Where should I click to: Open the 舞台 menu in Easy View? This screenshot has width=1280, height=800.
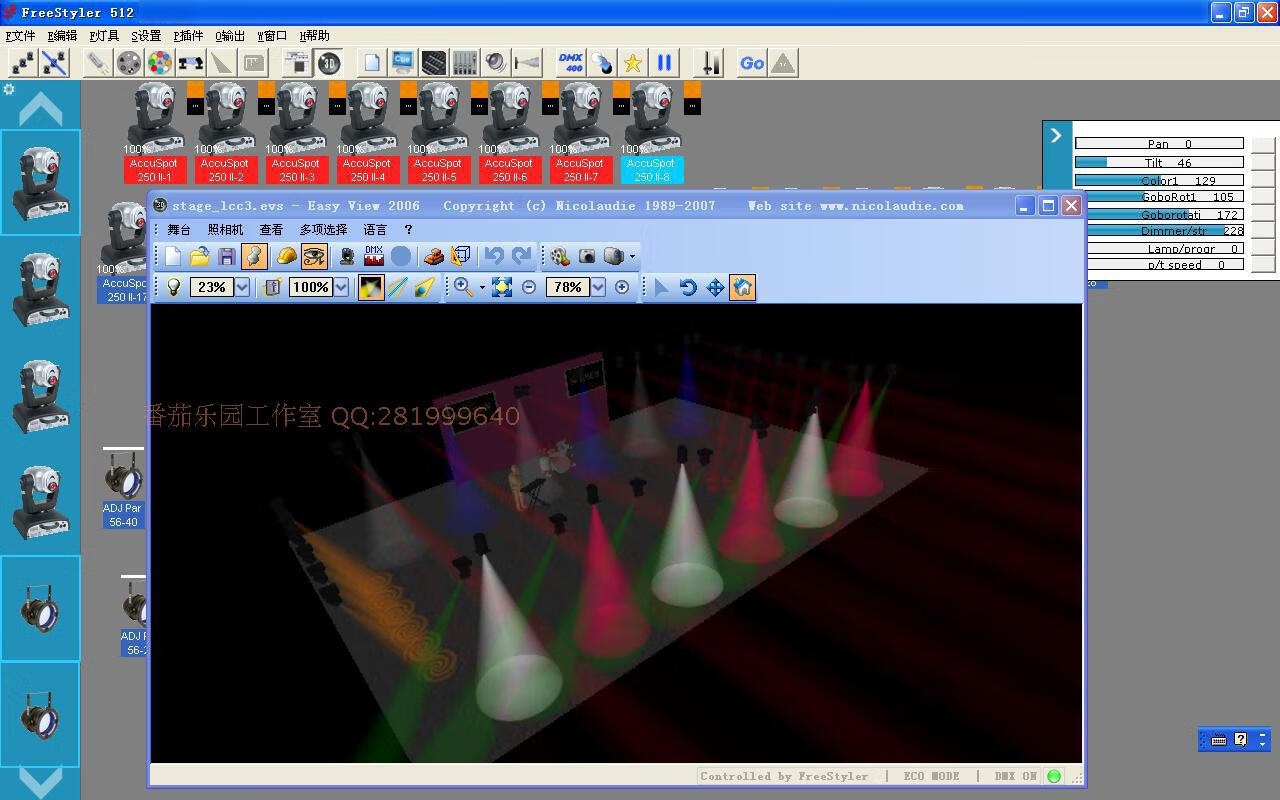(179, 230)
